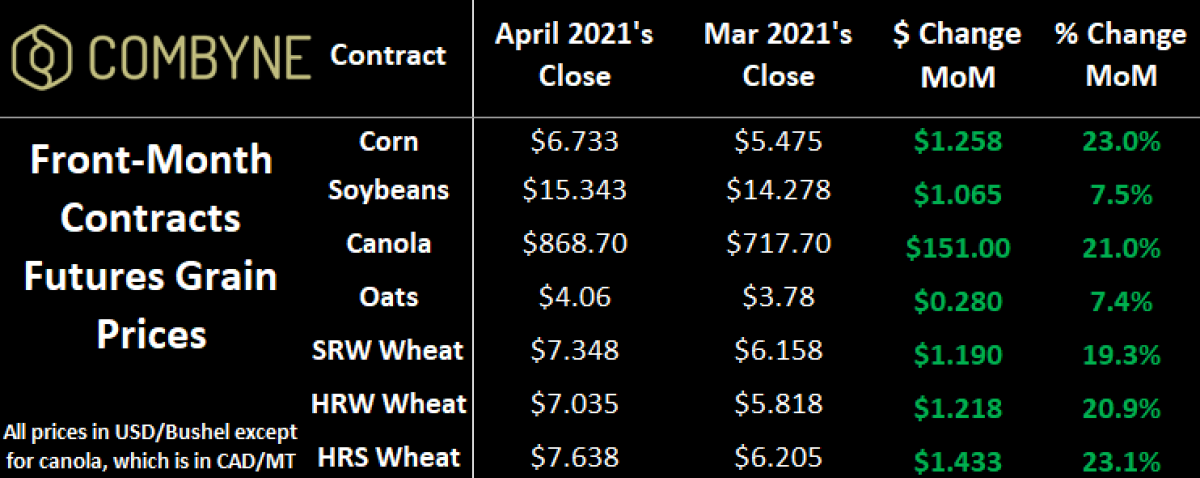Click the Oats March close $3.78
The width and height of the screenshot is (1200, 478).
tap(778, 296)
